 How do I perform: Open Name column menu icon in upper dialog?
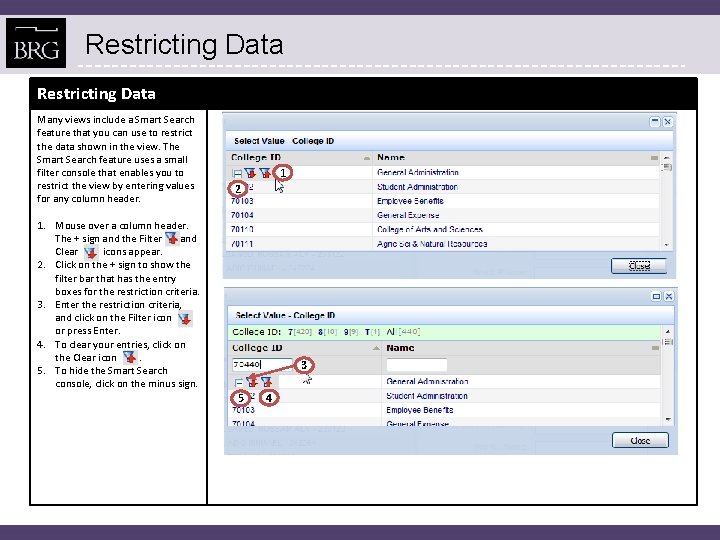pyautogui.click(x=654, y=158)
